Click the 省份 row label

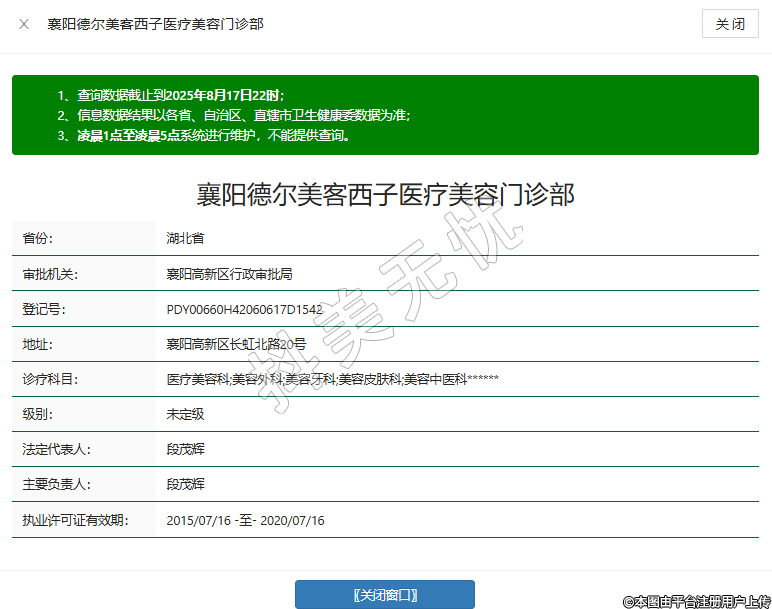(x=37, y=239)
